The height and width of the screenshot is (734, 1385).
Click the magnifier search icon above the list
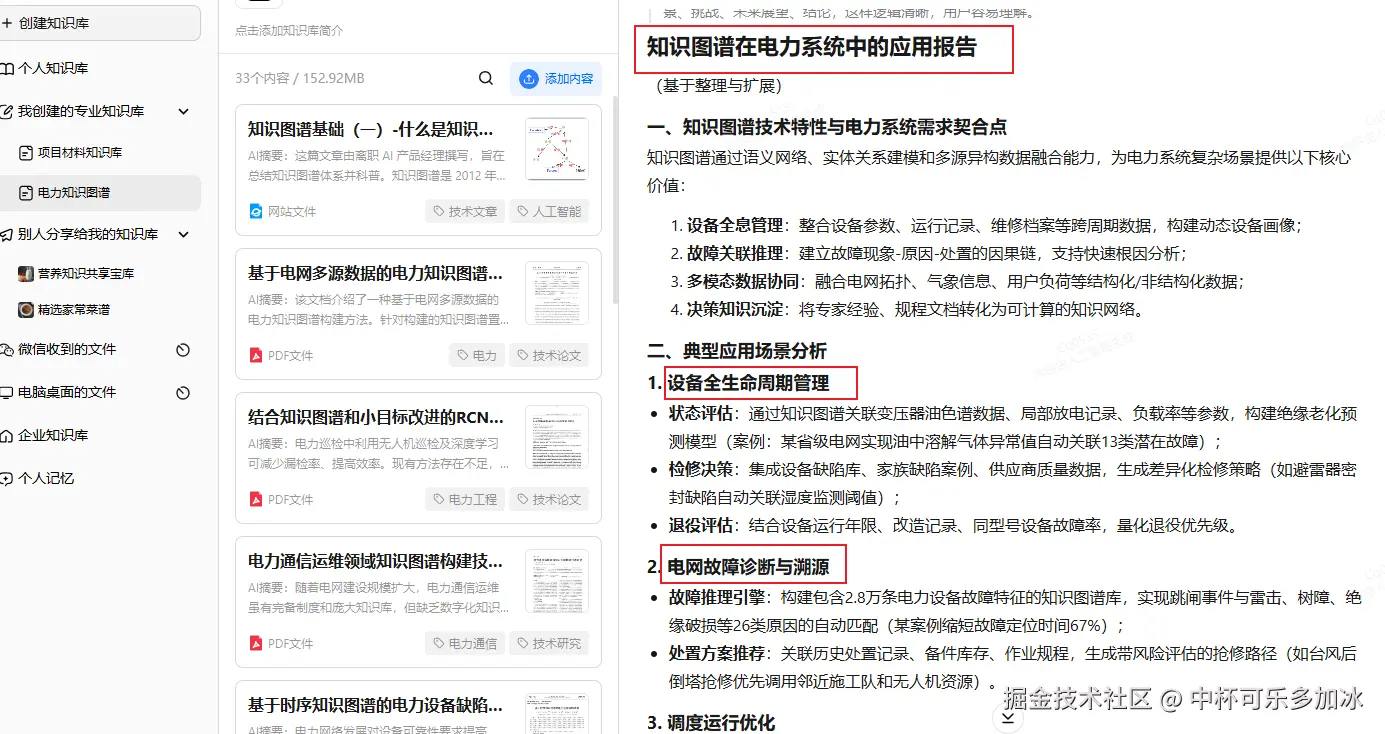486,78
